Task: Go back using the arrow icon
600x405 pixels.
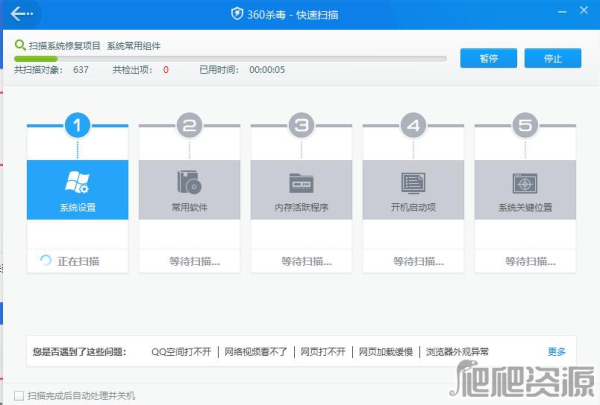Action: 21,14
